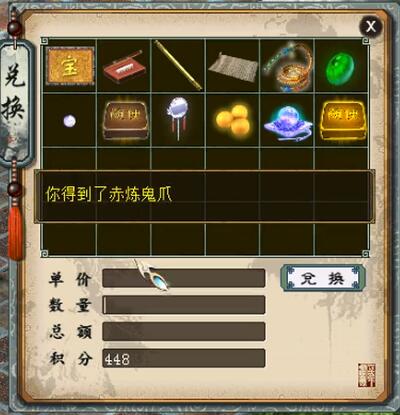400x415 pixels.
Task: Pick the red box item
Action: point(124,68)
